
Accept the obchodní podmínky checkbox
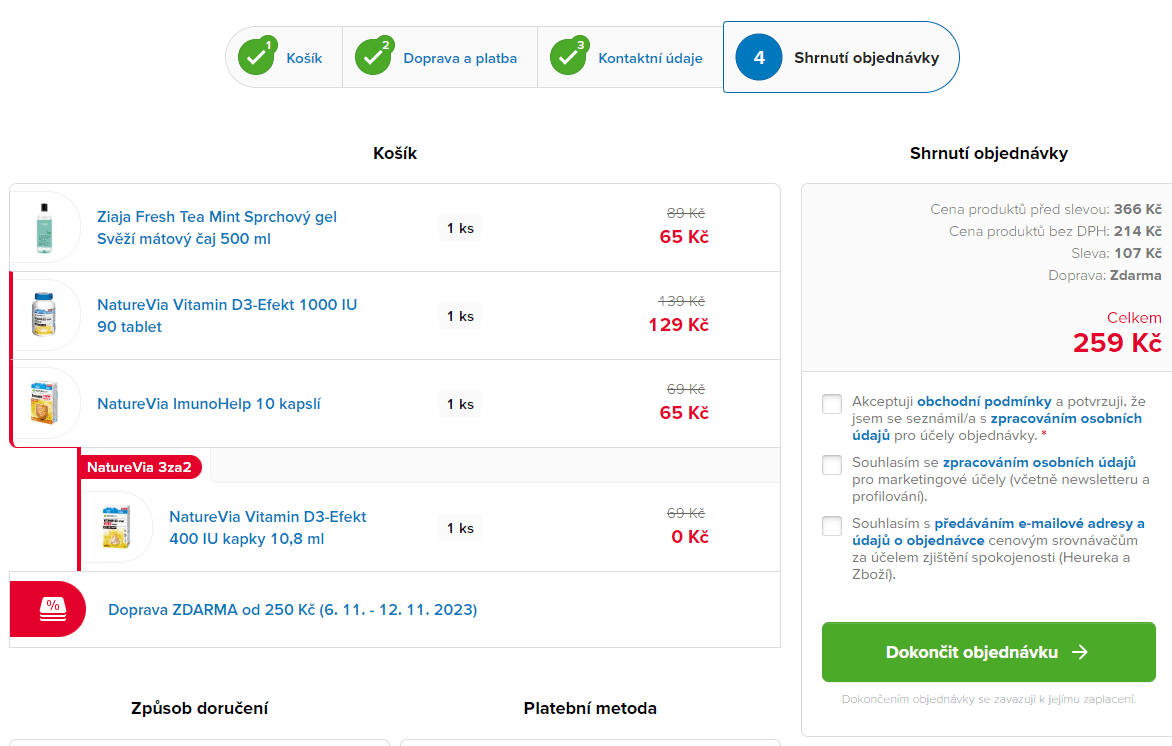(832, 404)
